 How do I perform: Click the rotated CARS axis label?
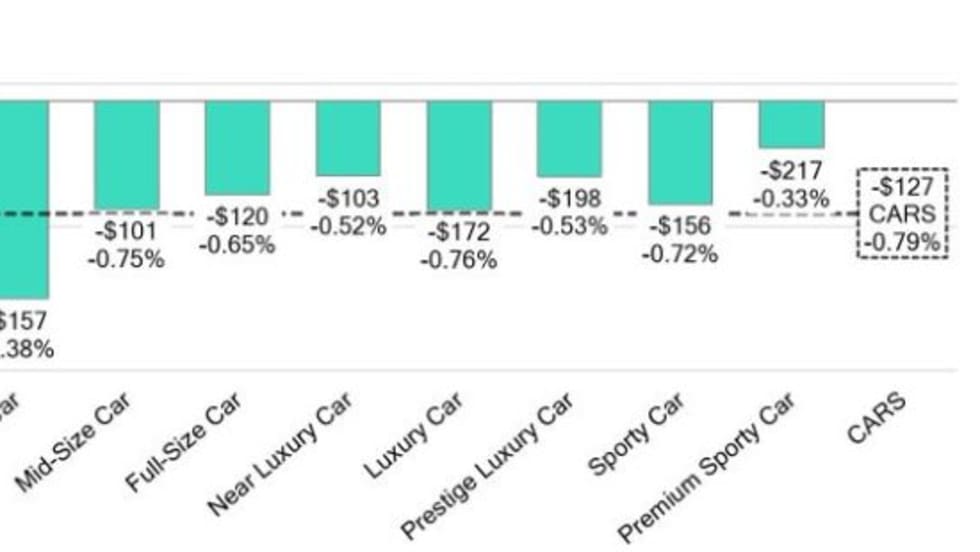click(876, 419)
